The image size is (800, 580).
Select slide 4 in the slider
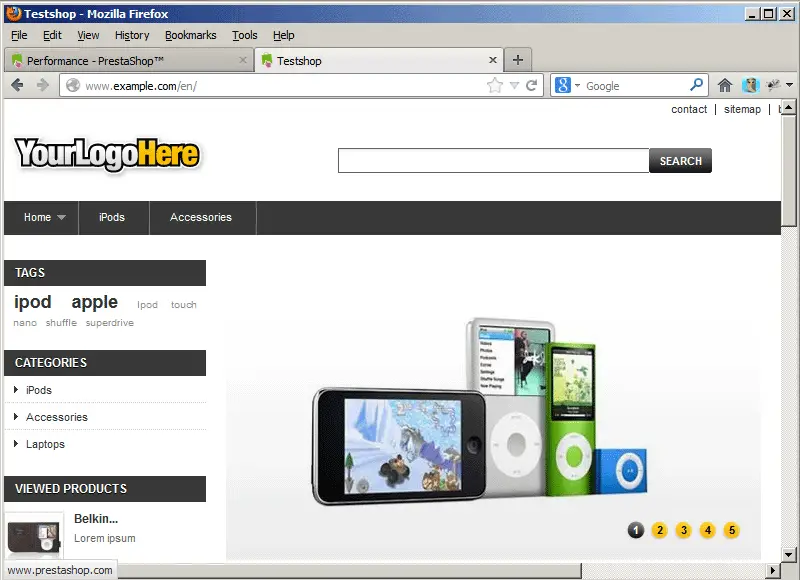tap(708, 531)
